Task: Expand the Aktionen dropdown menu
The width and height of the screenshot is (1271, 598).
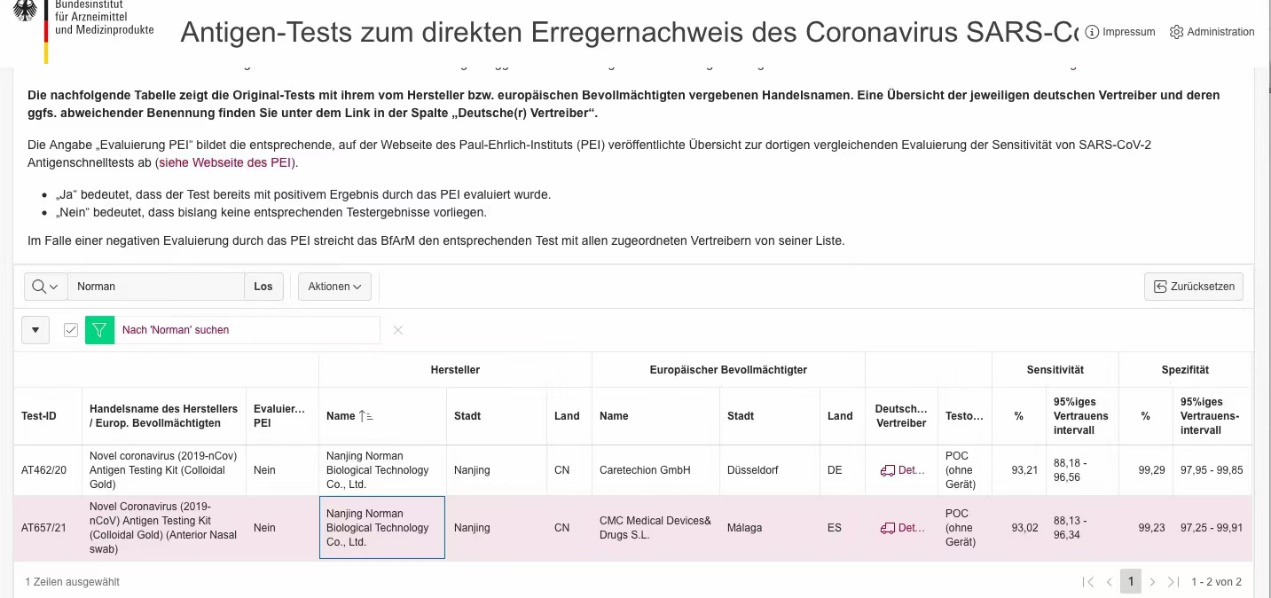Action: pos(334,286)
